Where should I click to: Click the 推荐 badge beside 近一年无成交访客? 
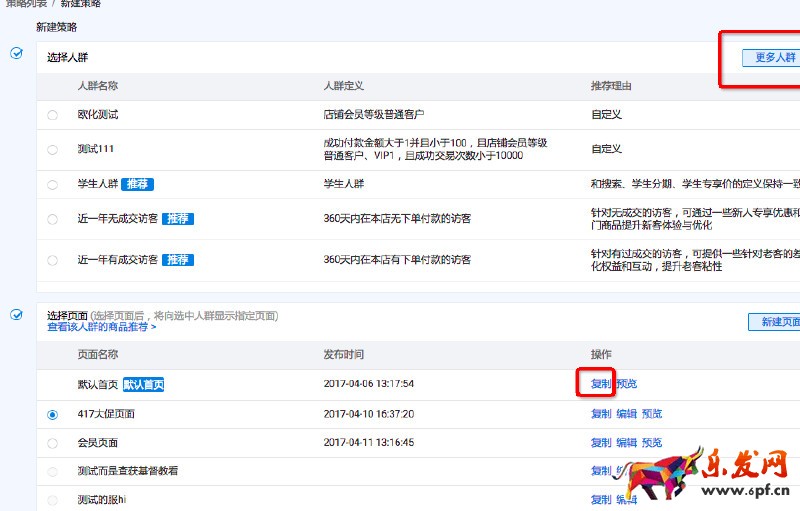(178, 219)
